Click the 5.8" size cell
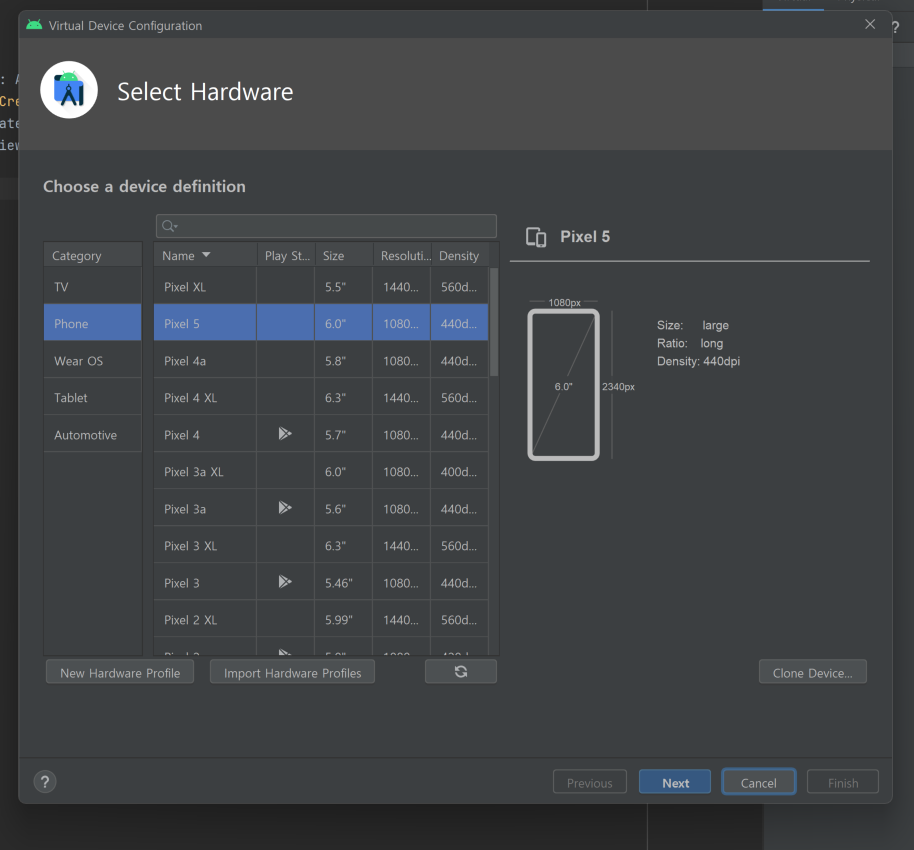 click(x=343, y=361)
